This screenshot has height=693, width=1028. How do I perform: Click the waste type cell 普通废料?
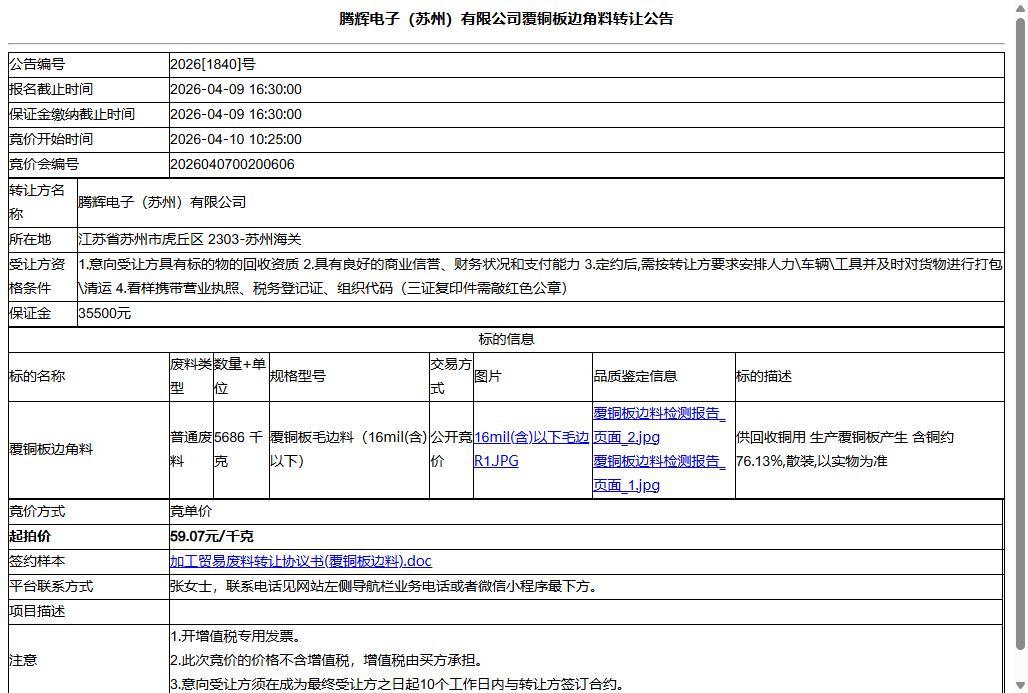(191, 450)
